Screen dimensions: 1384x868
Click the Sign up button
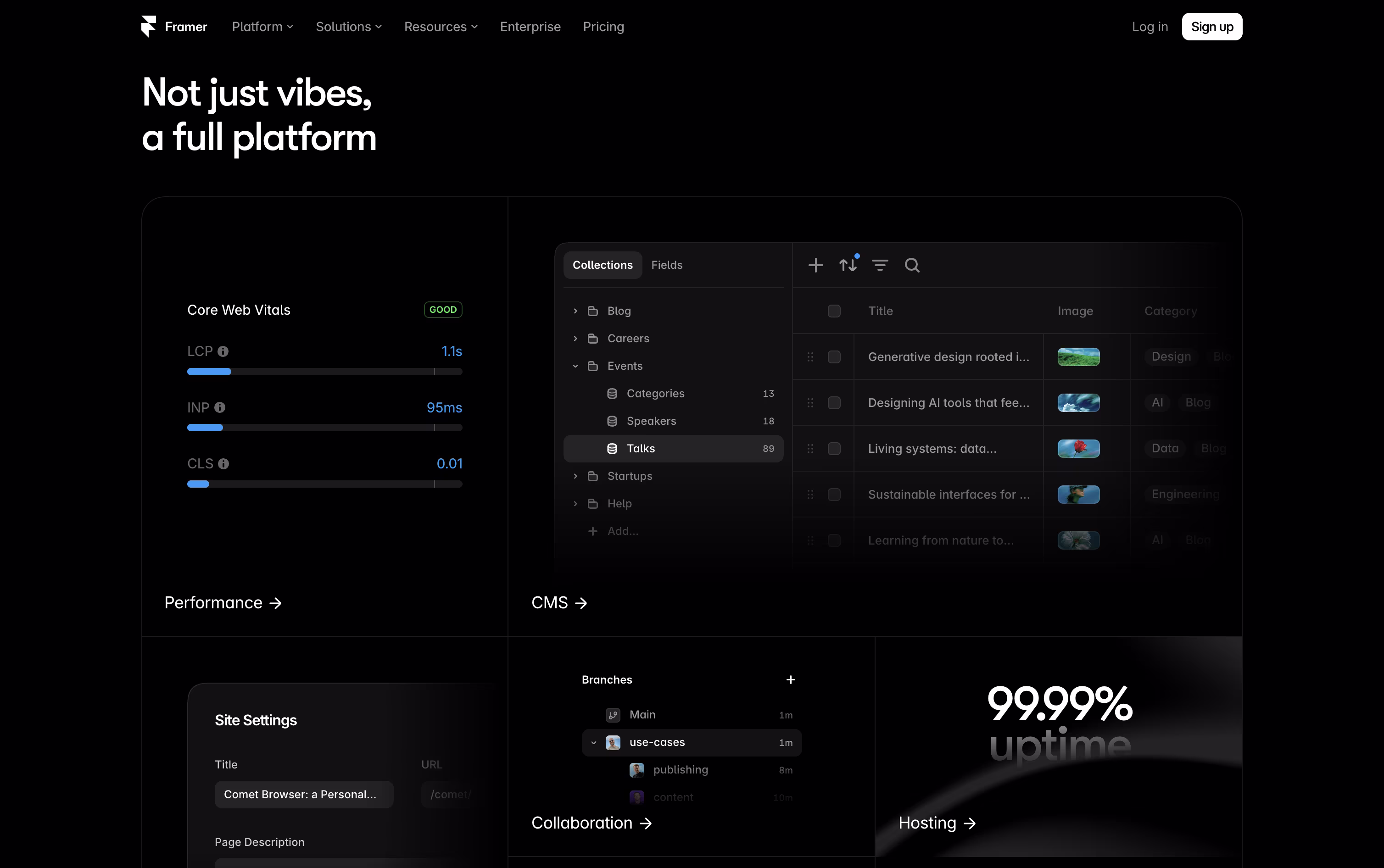tap(1211, 27)
